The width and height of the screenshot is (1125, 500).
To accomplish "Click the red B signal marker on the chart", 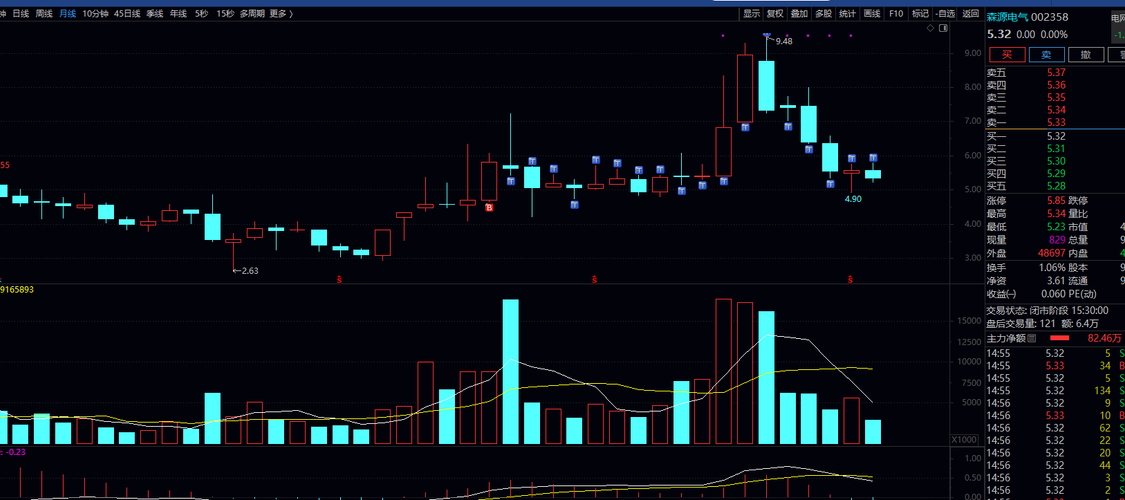I will (x=490, y=207).
